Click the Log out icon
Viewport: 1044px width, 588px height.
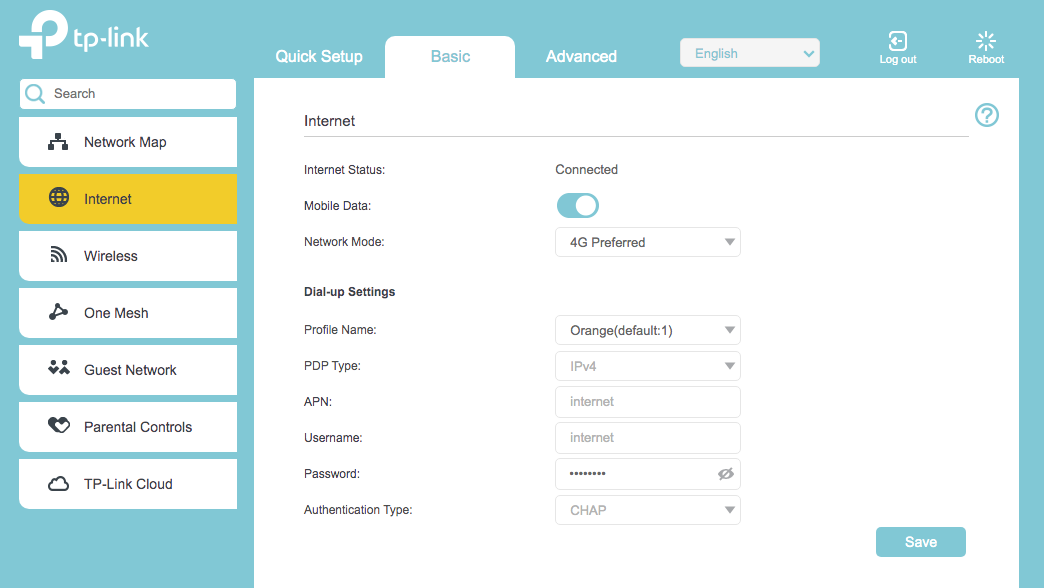[x=897, y=41]
